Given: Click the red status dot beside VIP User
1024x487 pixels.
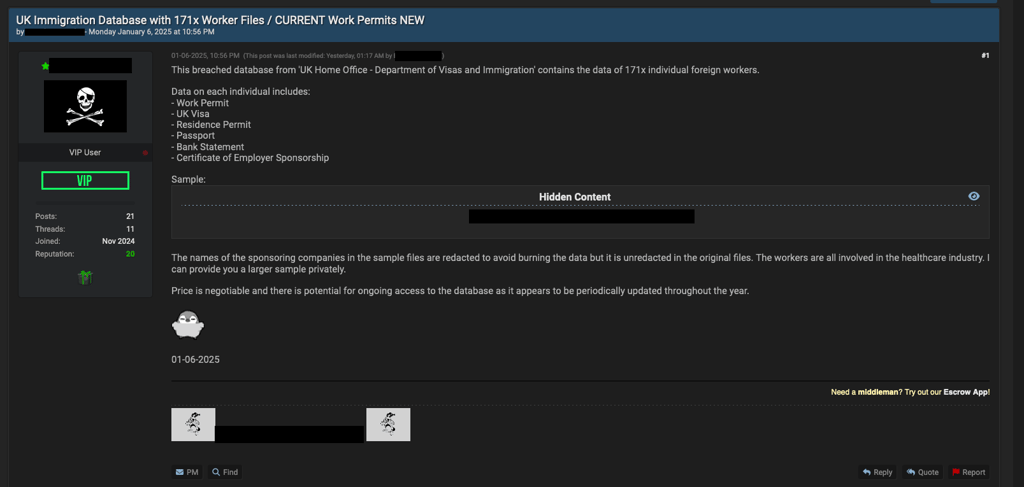Looking at the screenshot, I should point(145,153).
